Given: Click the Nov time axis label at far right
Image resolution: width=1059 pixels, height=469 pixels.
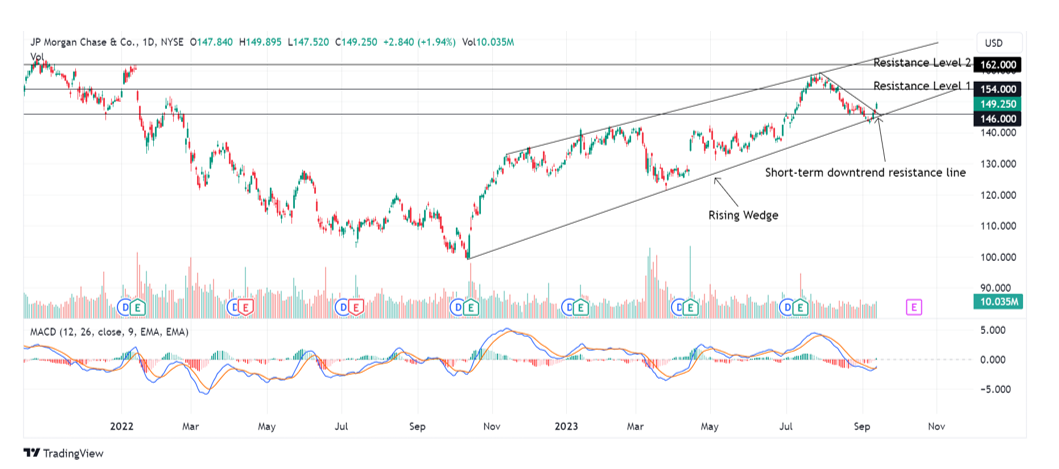Looking at the screenshot, I should tap(936, 426).
